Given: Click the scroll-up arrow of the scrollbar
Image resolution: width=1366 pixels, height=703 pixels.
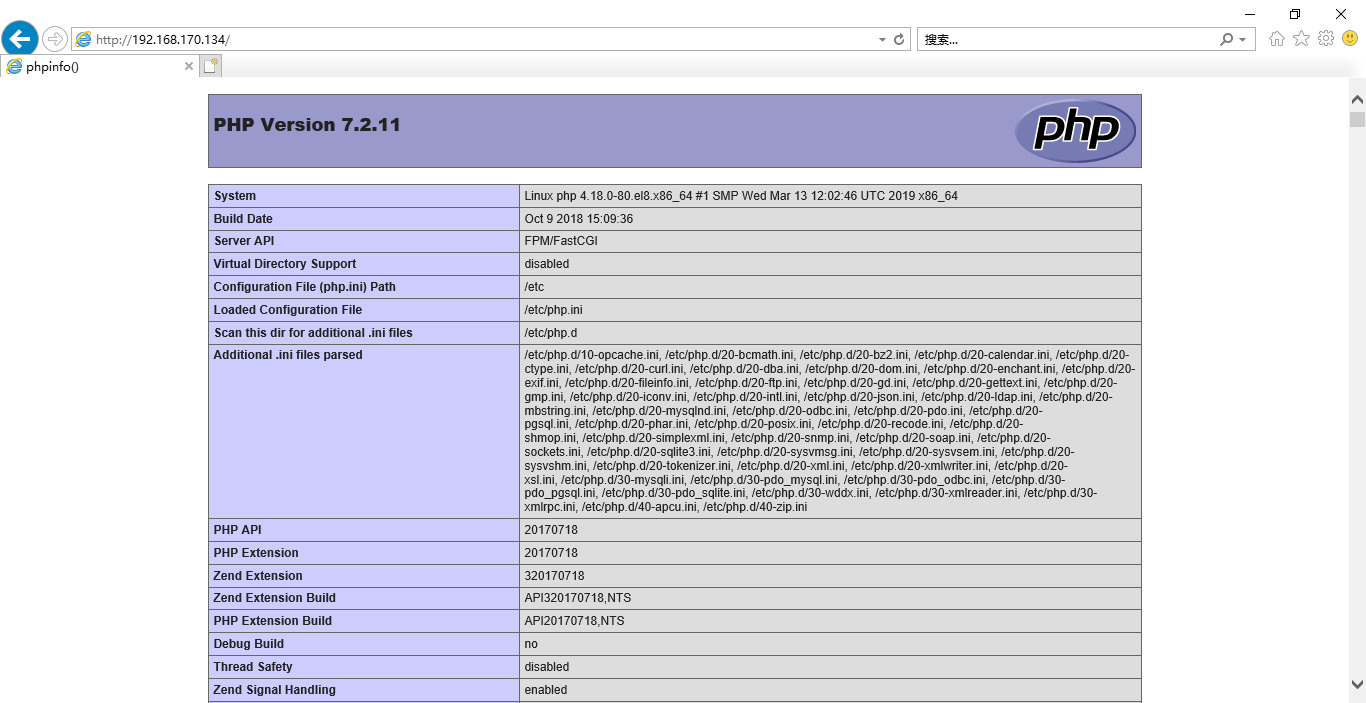Looking at the screenshot, I should click(x=1357, y=99).
